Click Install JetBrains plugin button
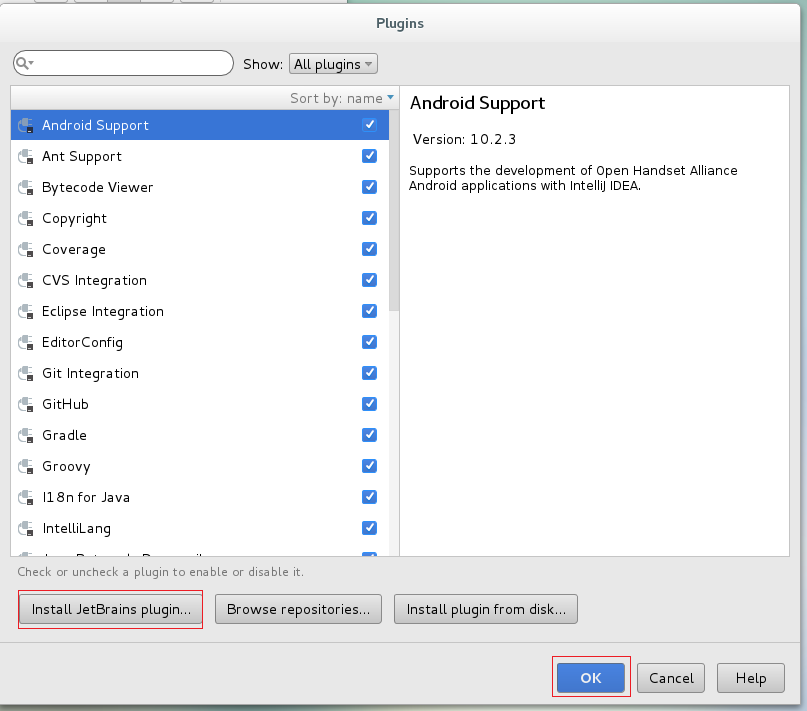Screen dimensions: 807x711 111,609
